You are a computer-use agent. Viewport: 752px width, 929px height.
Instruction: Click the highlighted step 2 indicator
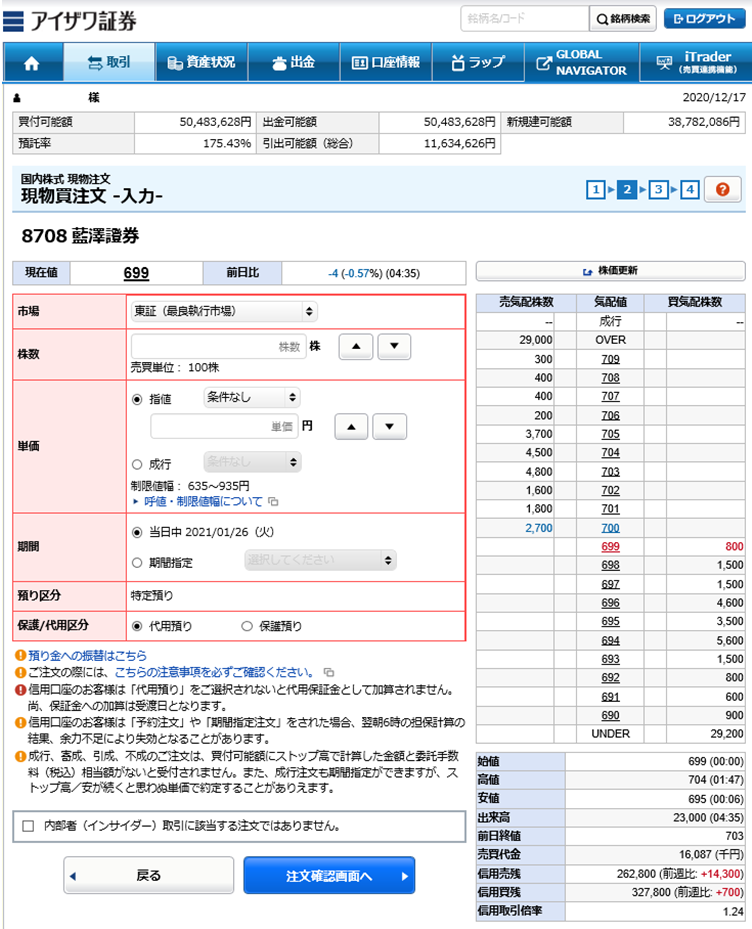pos(626,190)
